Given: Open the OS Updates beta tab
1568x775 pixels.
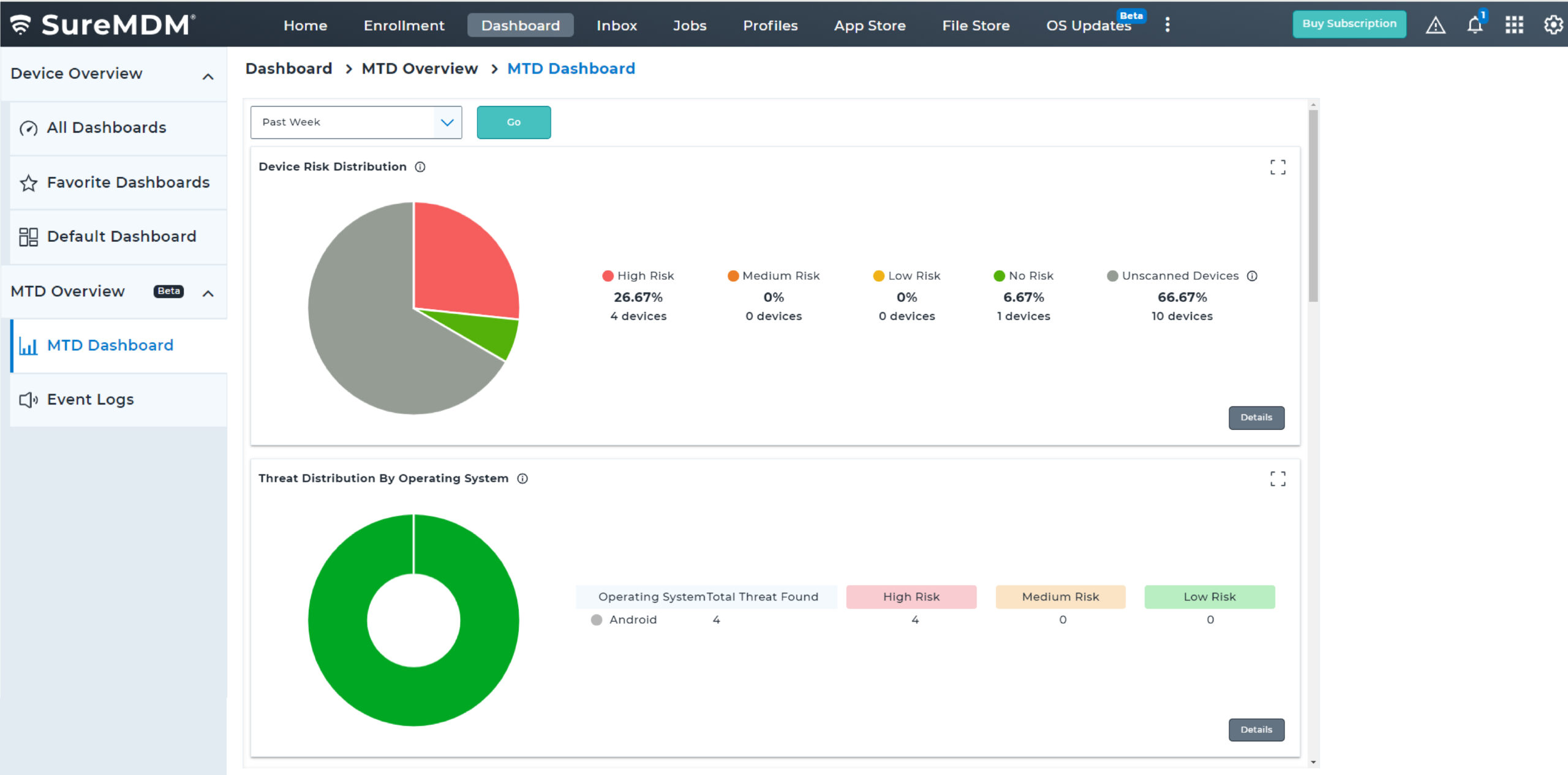Looking at the screenshot, I should (1088, 25).
